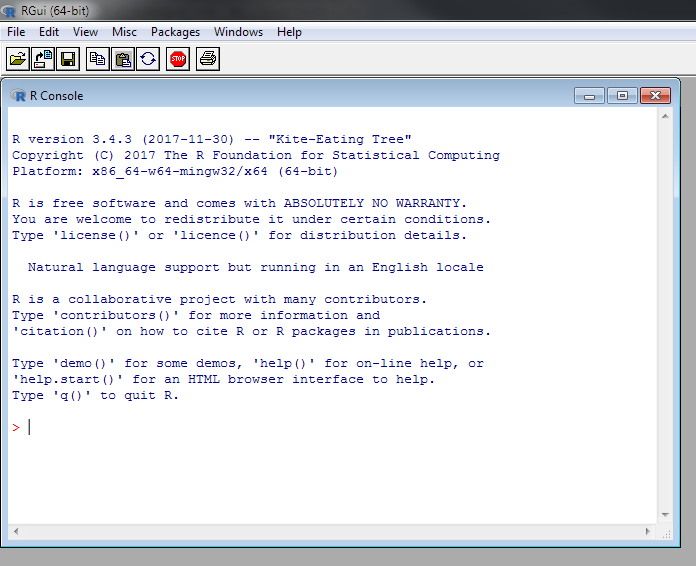Open the Packages menu
The width and height of the screenshot is (696, 566).
[x=175, y=32]
